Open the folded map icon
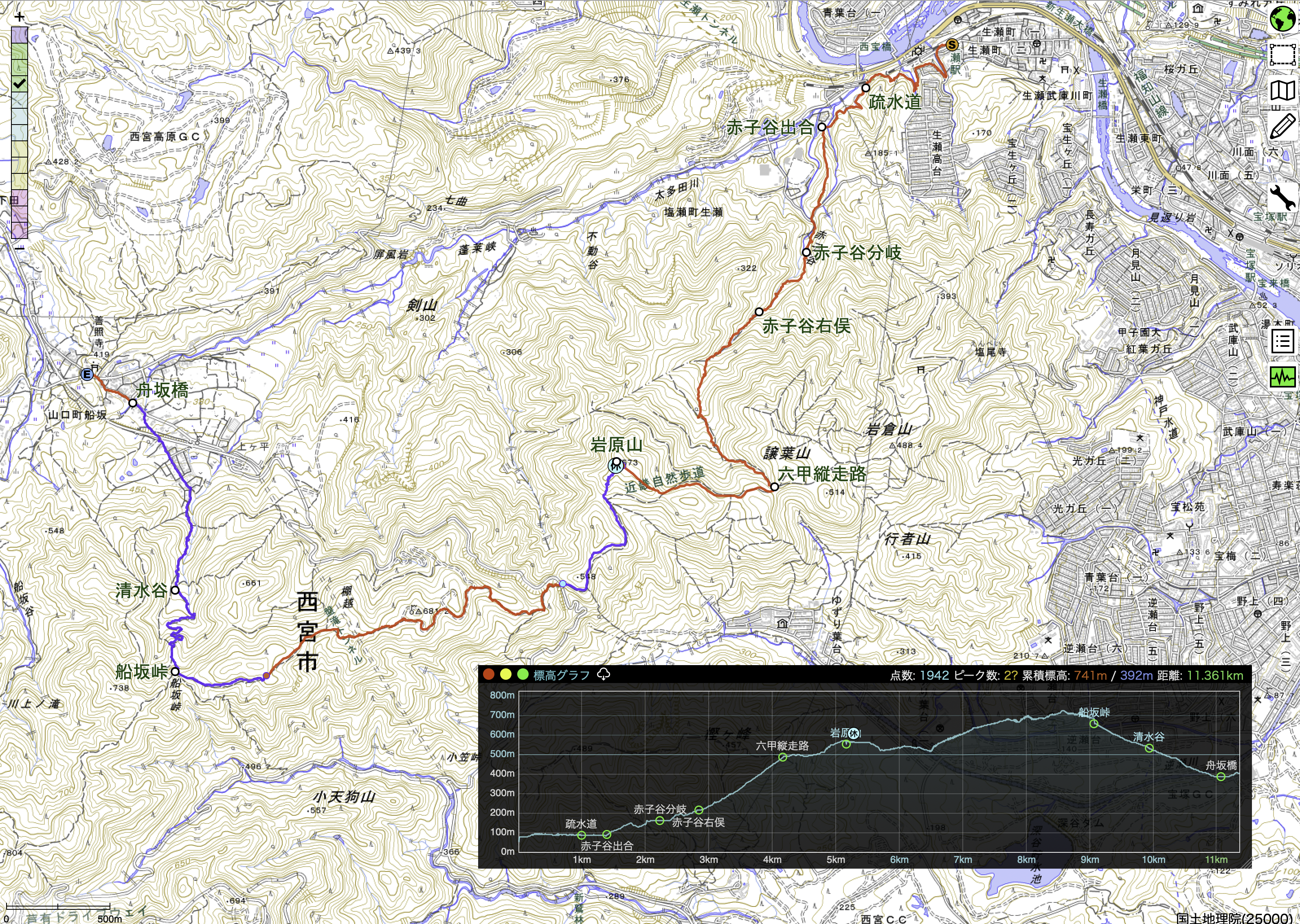1300x924 pixels. point(1282,90)
